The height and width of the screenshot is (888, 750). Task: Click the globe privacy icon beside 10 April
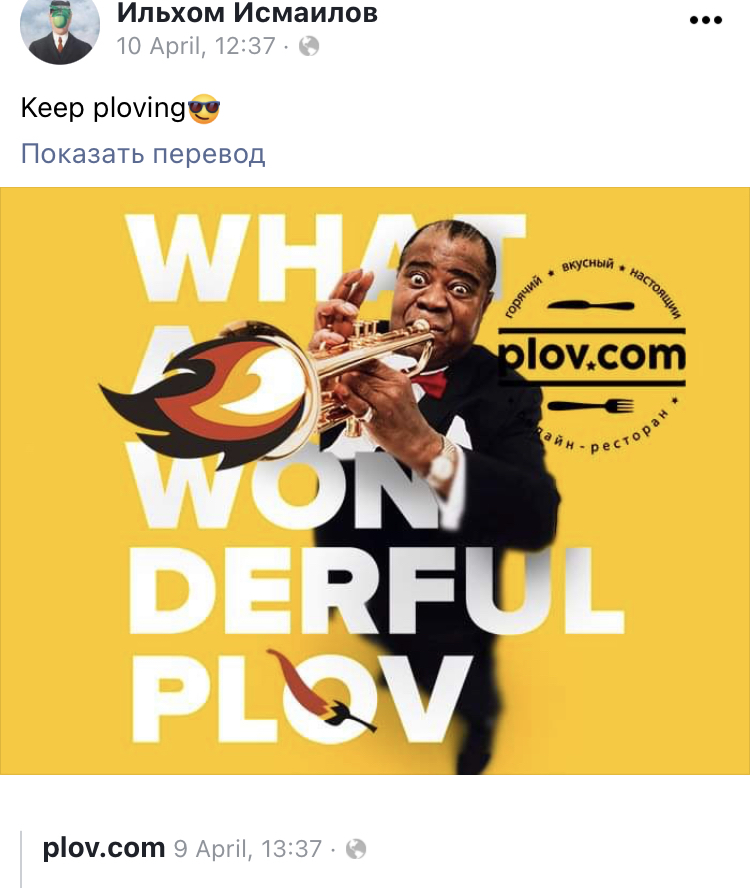[309, 46]
